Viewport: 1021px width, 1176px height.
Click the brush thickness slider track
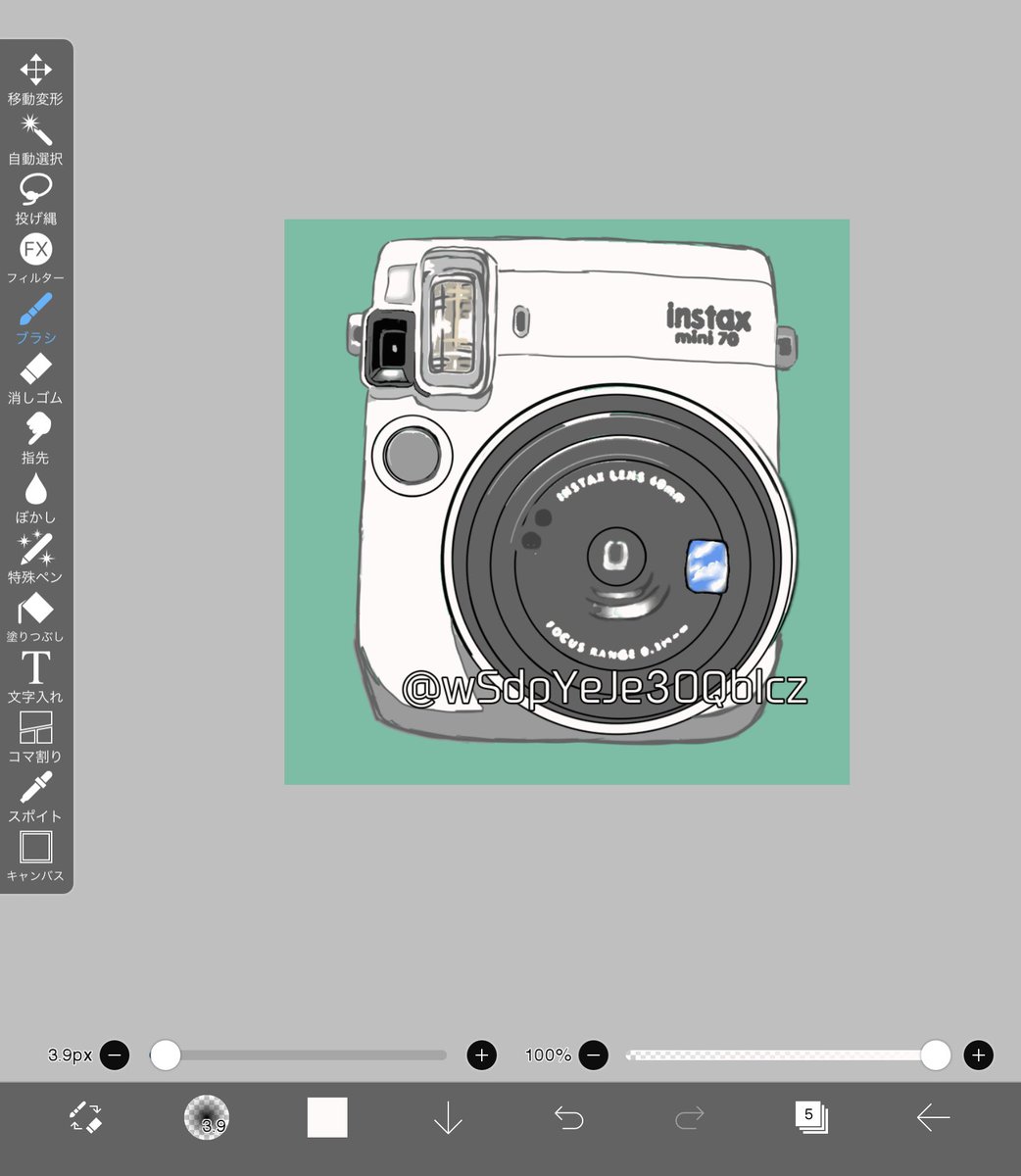298,1055
